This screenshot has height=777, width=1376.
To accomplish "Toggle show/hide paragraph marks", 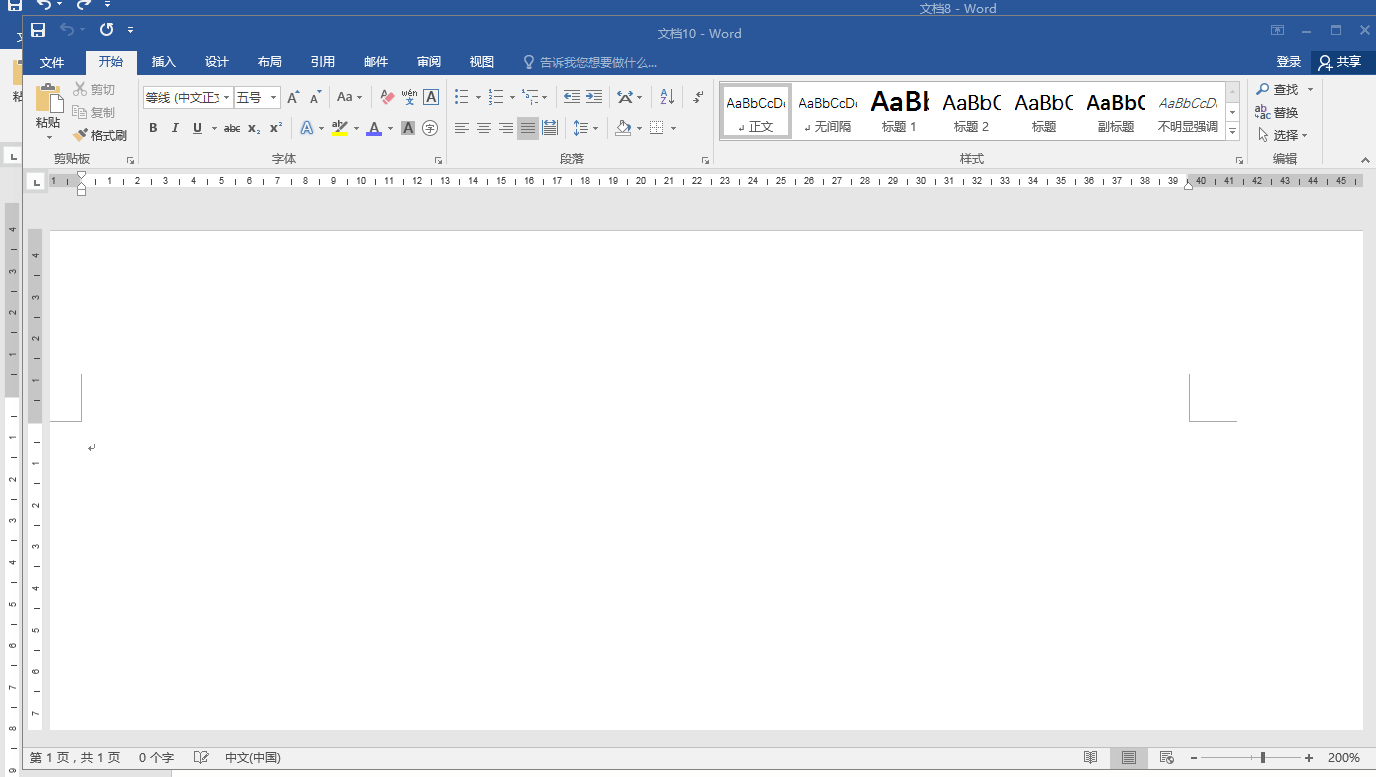I will 698,97.
